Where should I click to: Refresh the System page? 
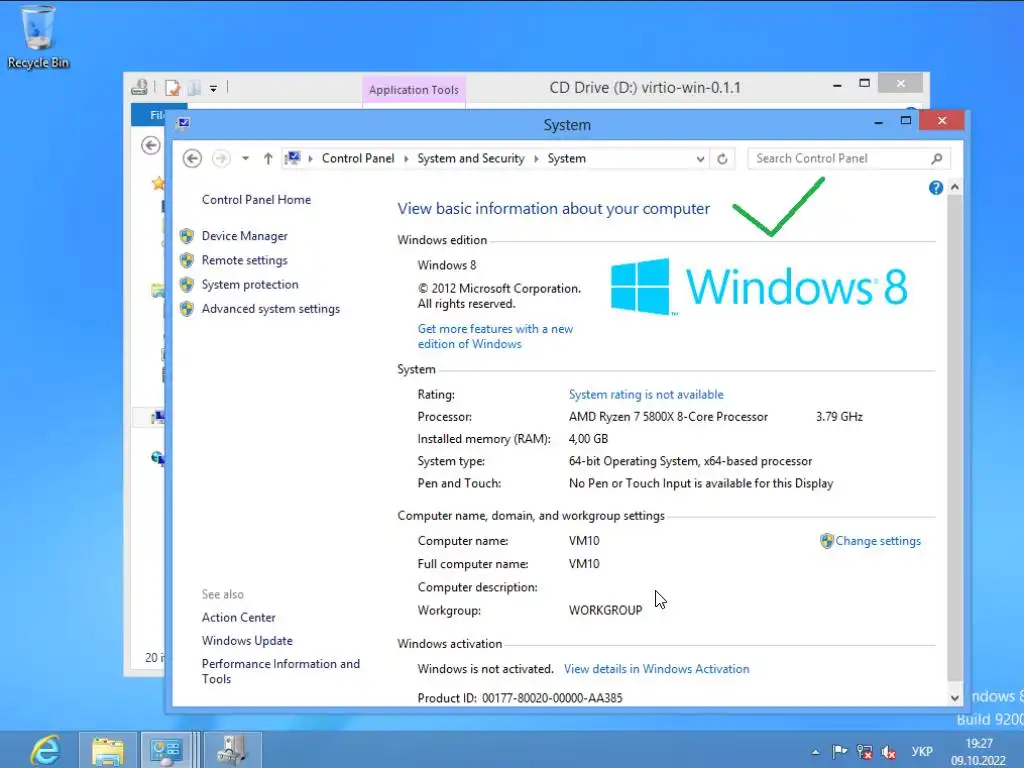click(722, 159)
